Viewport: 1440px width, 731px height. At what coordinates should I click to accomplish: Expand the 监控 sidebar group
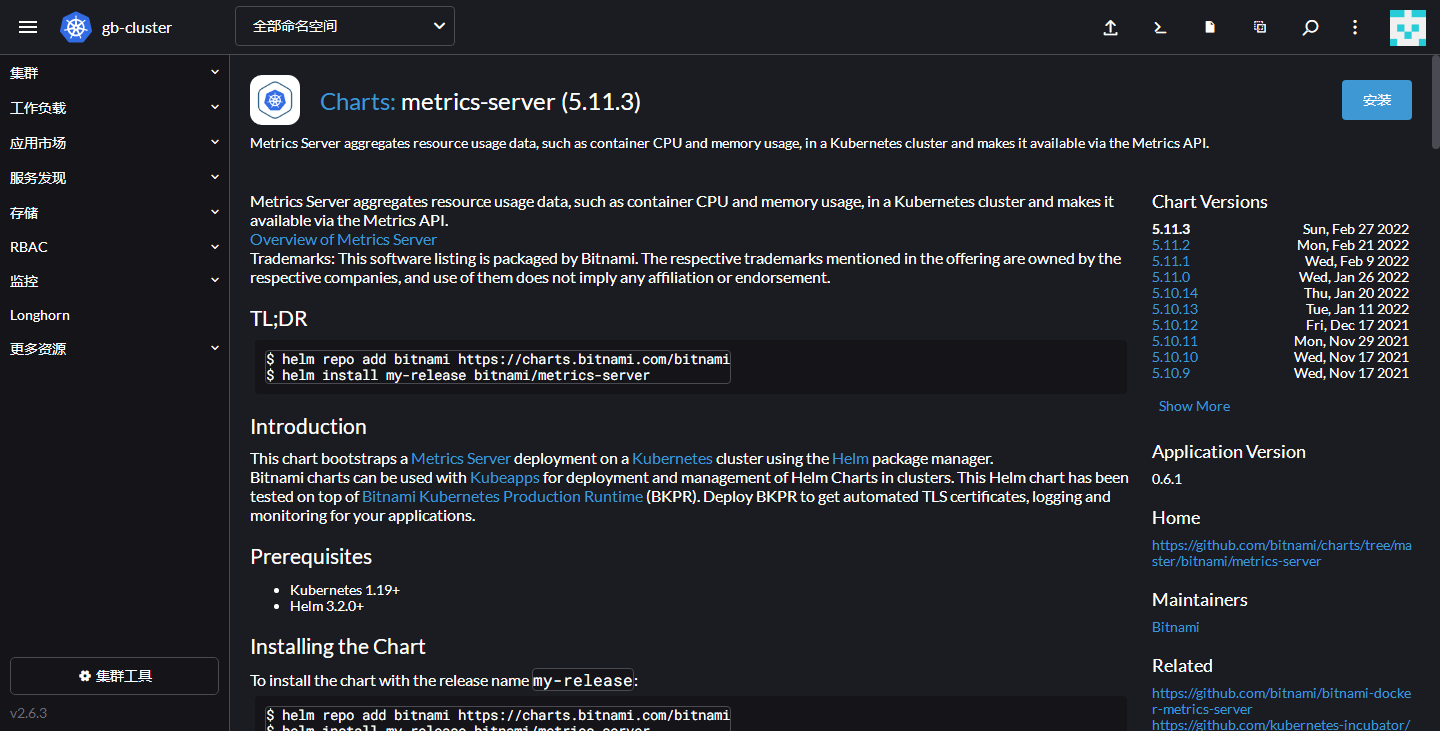point(115,282)
